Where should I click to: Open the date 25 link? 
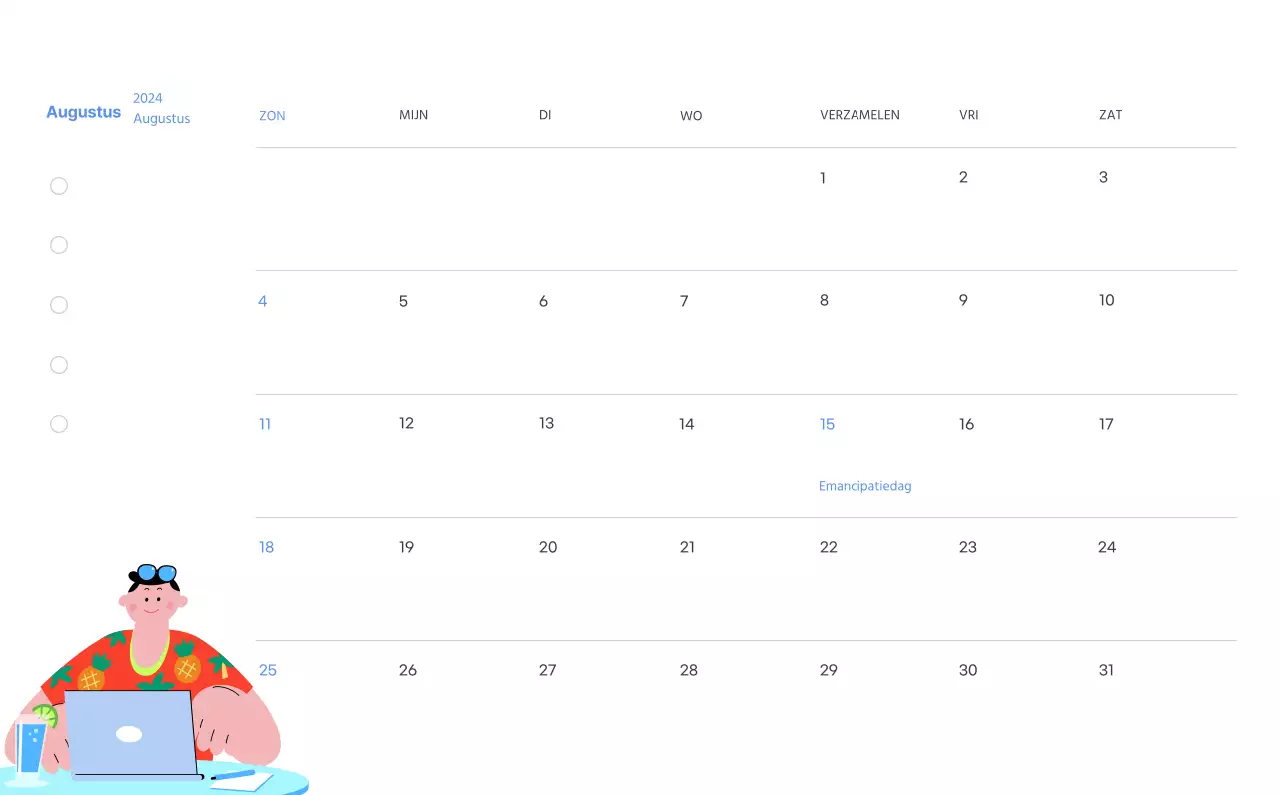[267, 670]
